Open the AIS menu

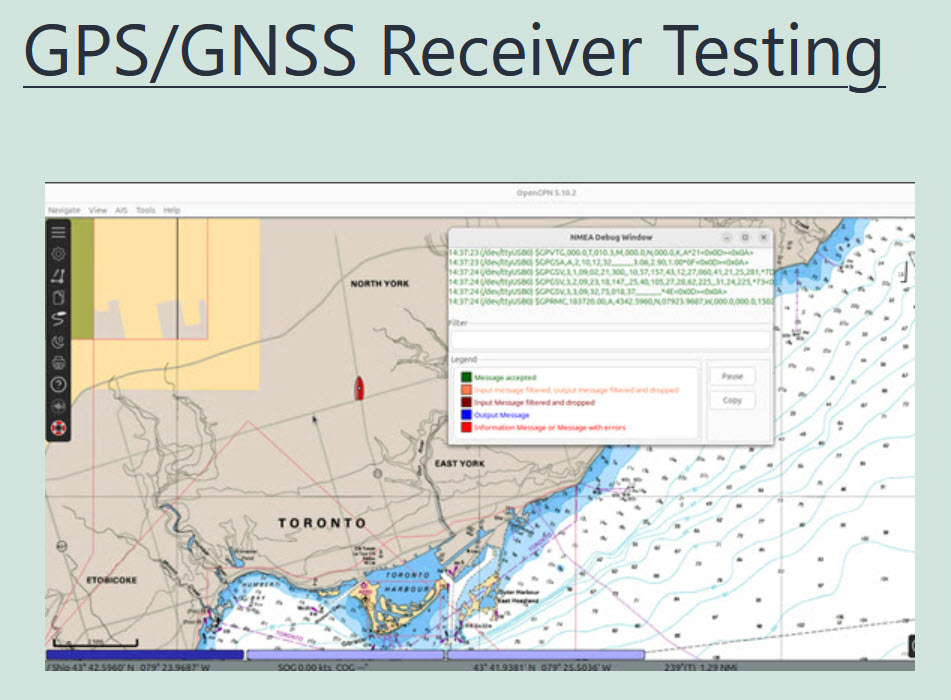click(x=122, y=210)
